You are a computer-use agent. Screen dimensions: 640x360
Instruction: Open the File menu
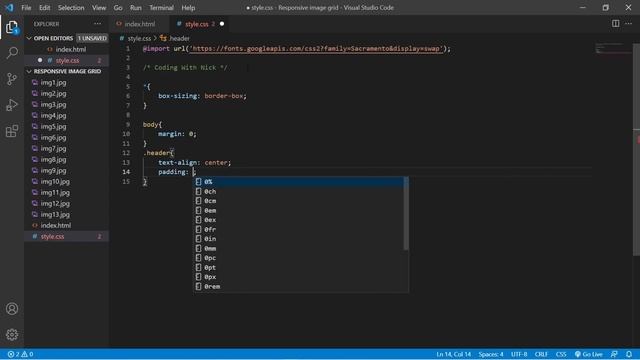(26, 8)
